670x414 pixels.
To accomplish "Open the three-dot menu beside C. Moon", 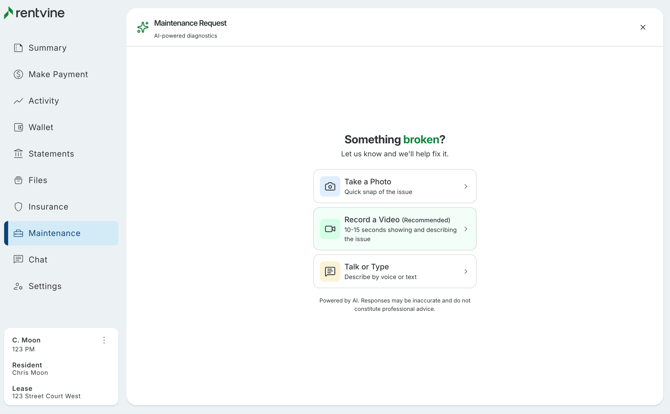I will [x=104, y=341].
